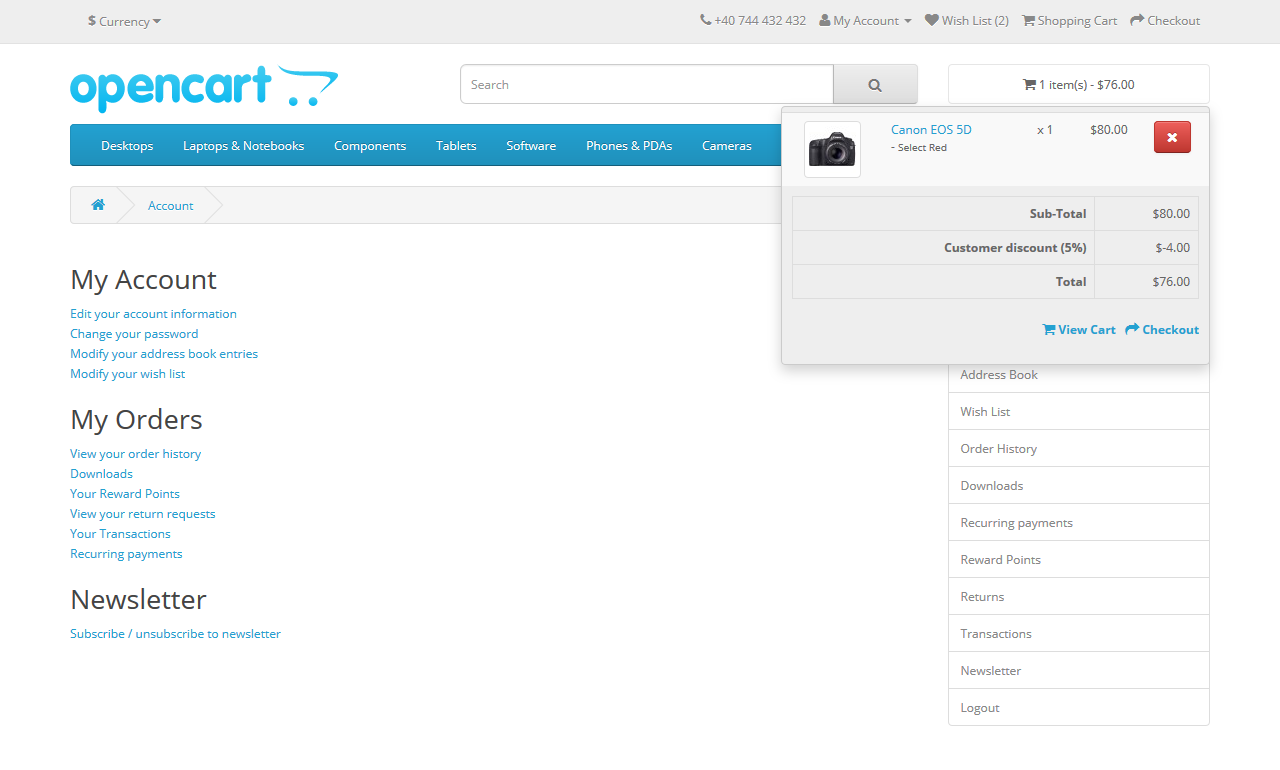The height and width of the screenshot is (770, 1280).
Task: Click the OpenCart logo
Action: [x=204, y=88]
